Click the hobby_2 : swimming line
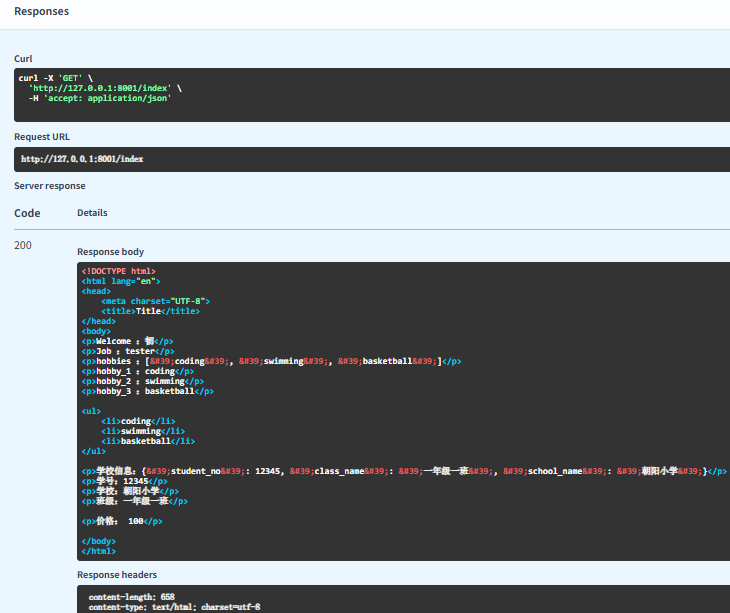This screenshot has height=613, width=730. click(x=143, y=381)
